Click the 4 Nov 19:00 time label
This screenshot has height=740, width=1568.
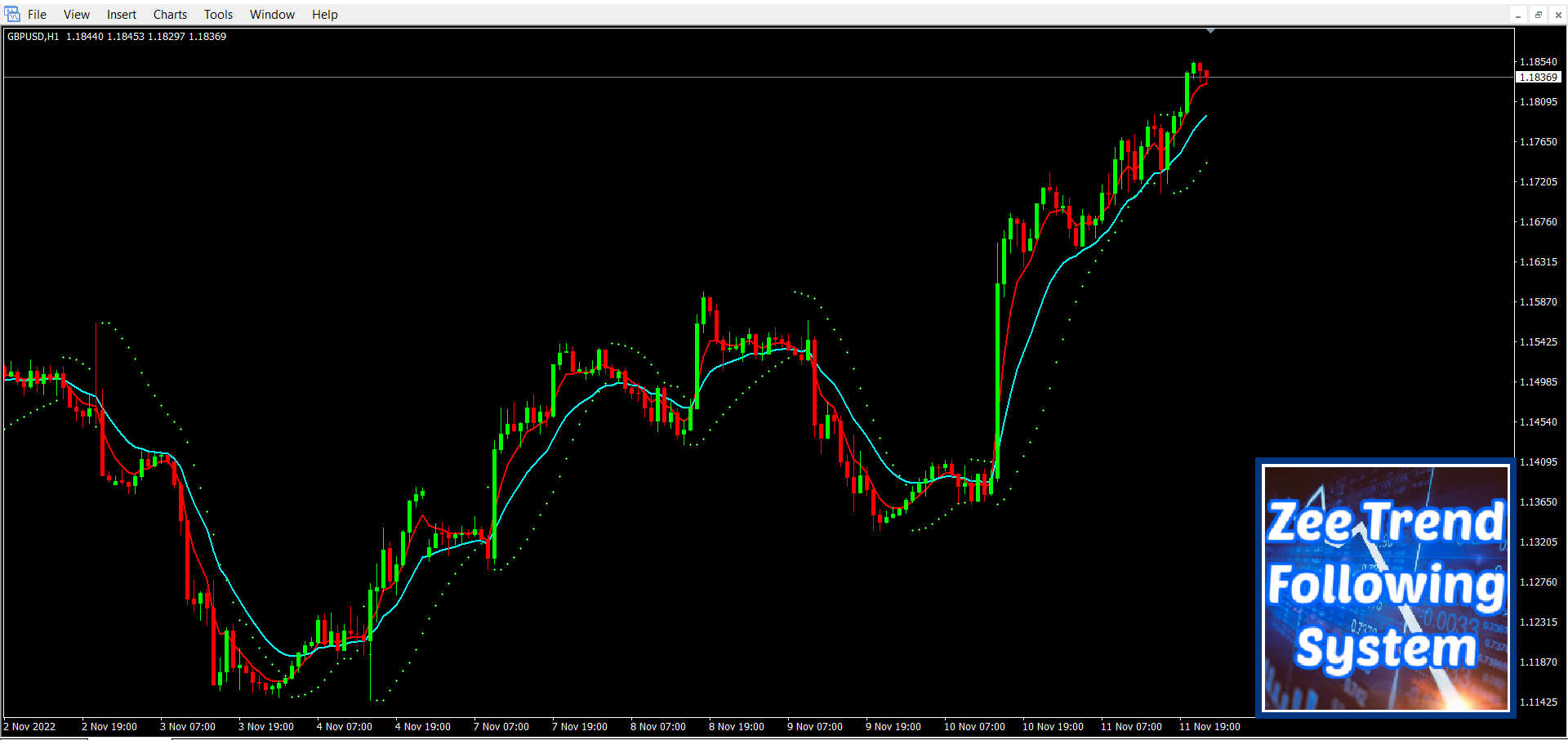[x=423, y=727]
